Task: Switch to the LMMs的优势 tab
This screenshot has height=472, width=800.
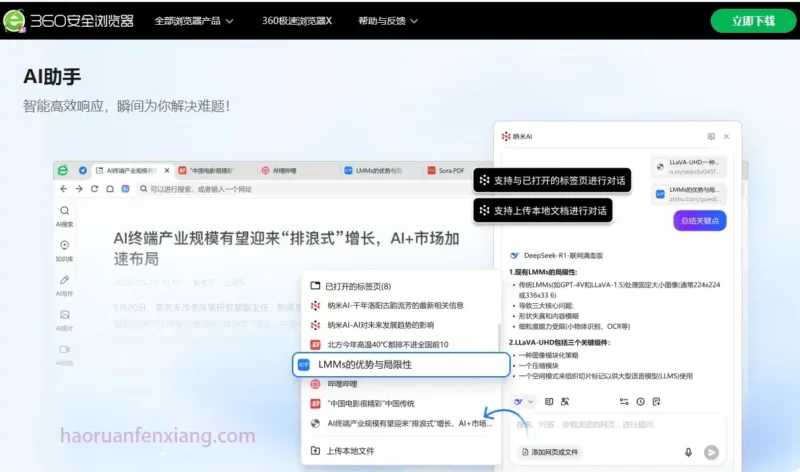Action: coord(373,170)
